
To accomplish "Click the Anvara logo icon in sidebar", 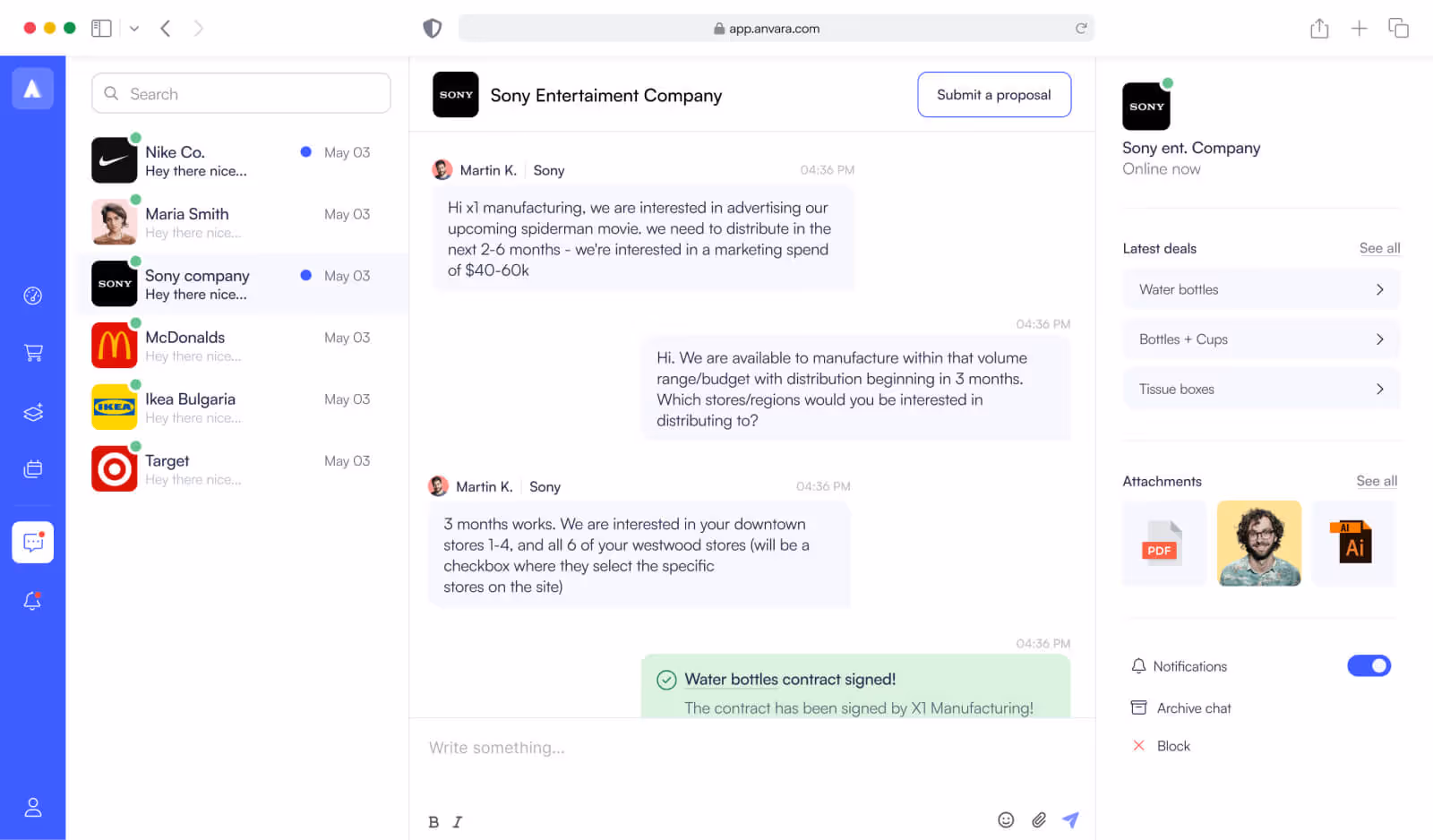I will (32, 88).
